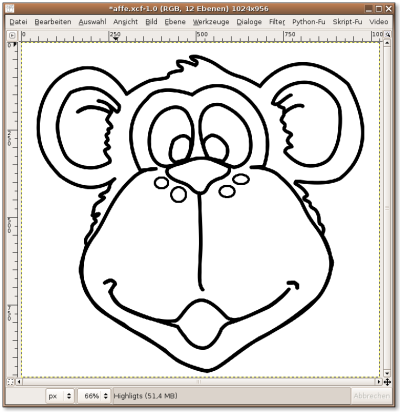Open the Werkzeuge menu
The image size is (400, 412).
coord(211,22)
